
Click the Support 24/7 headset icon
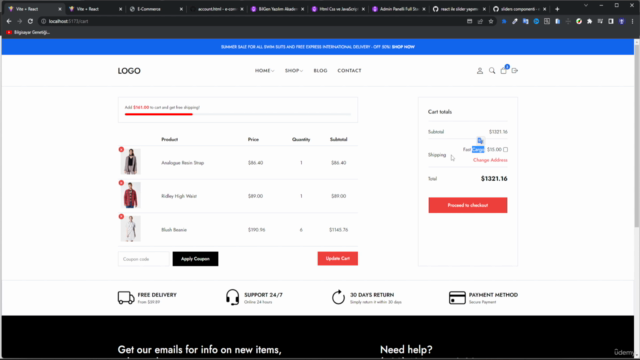click(232, 297)
